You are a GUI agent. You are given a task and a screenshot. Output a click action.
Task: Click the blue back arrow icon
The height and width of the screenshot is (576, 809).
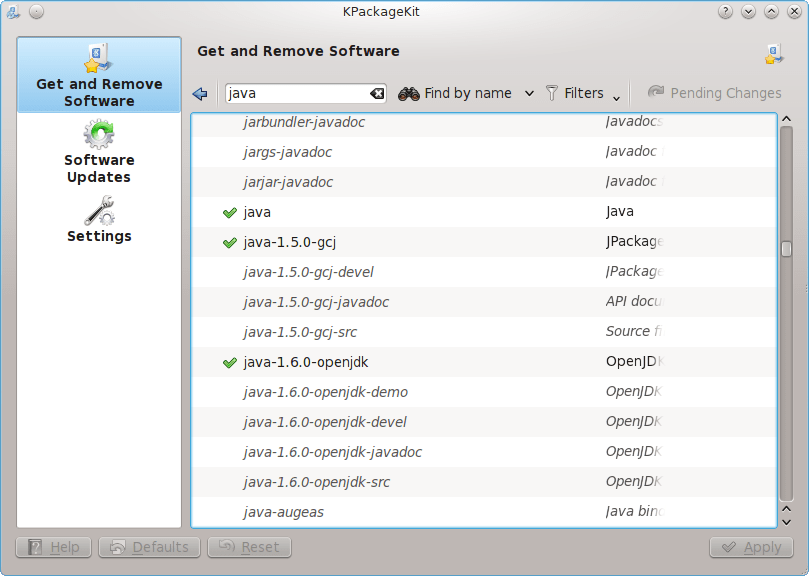click(200, 93)
